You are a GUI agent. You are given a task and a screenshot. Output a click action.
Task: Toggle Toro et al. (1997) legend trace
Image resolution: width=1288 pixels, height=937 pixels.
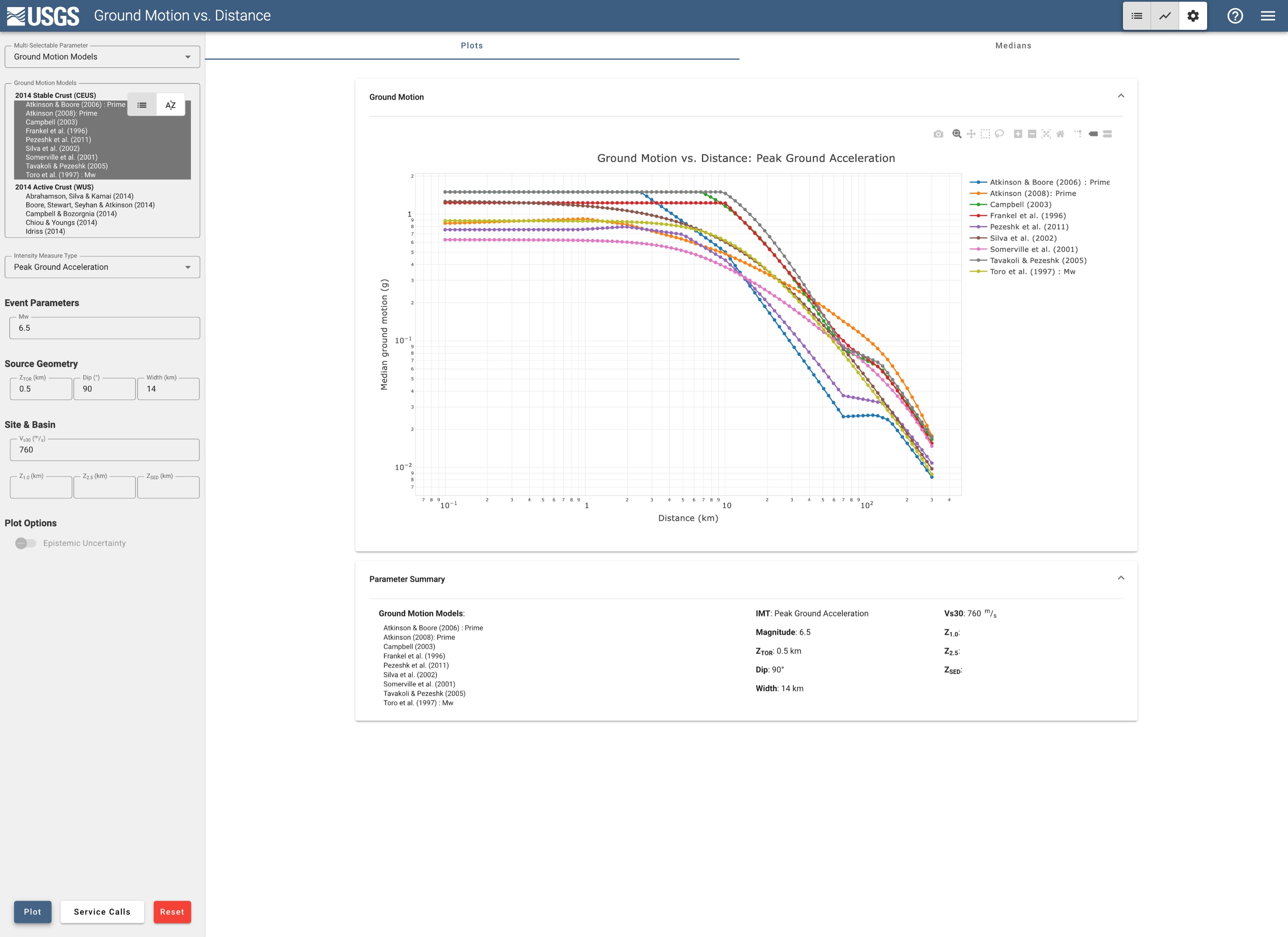click(x=1022, y=271)
